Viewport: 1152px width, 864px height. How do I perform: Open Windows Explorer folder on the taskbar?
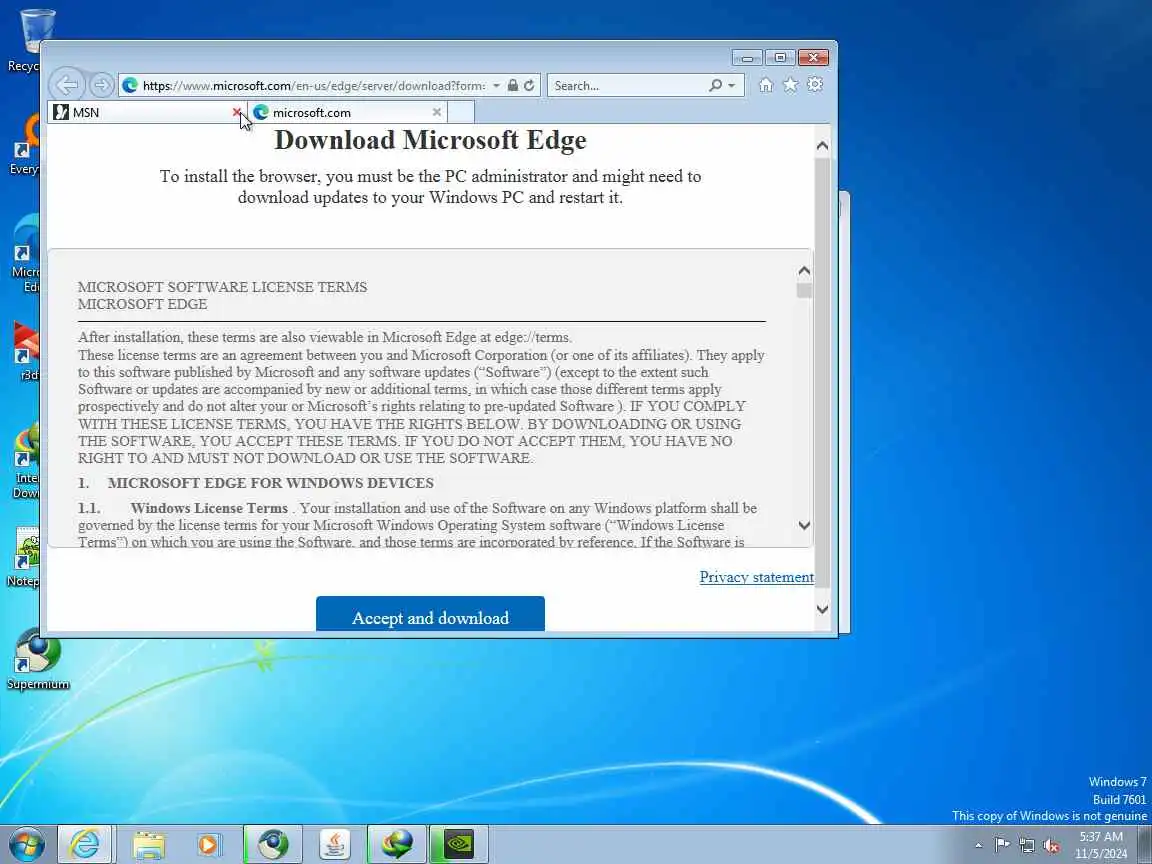point(148,844)
